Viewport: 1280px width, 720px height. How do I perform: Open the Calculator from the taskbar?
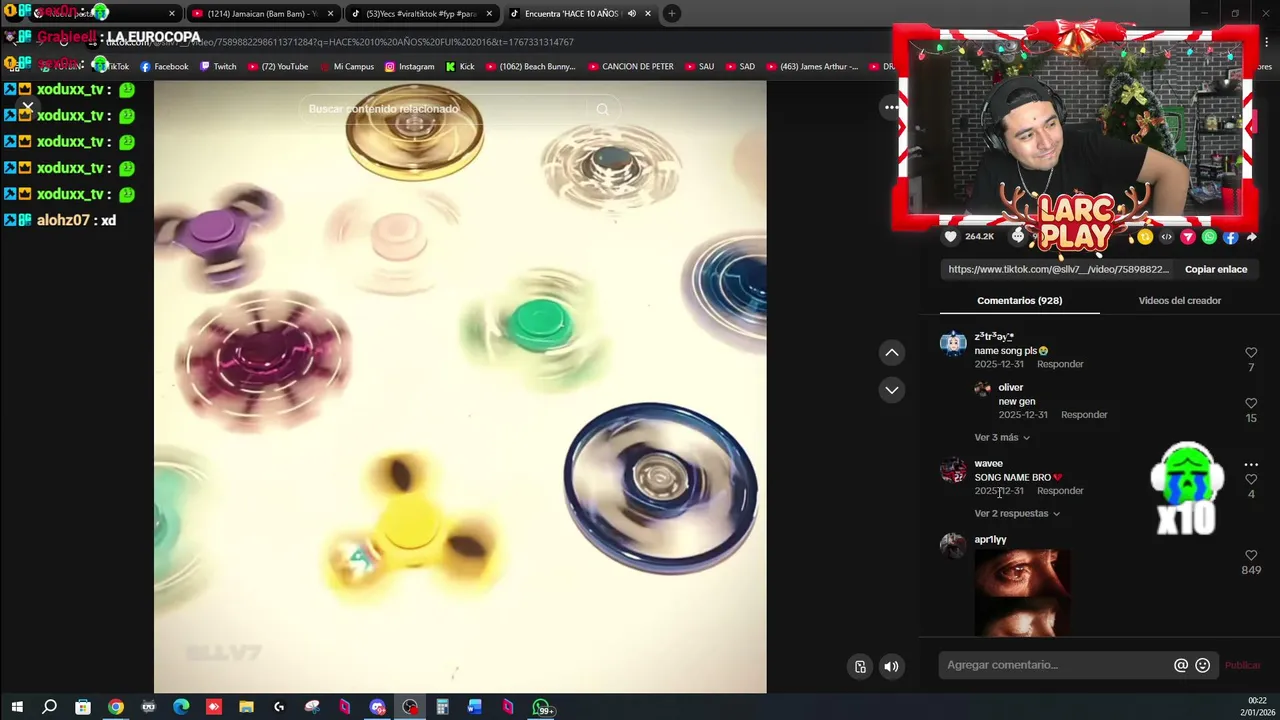(442, 707)
